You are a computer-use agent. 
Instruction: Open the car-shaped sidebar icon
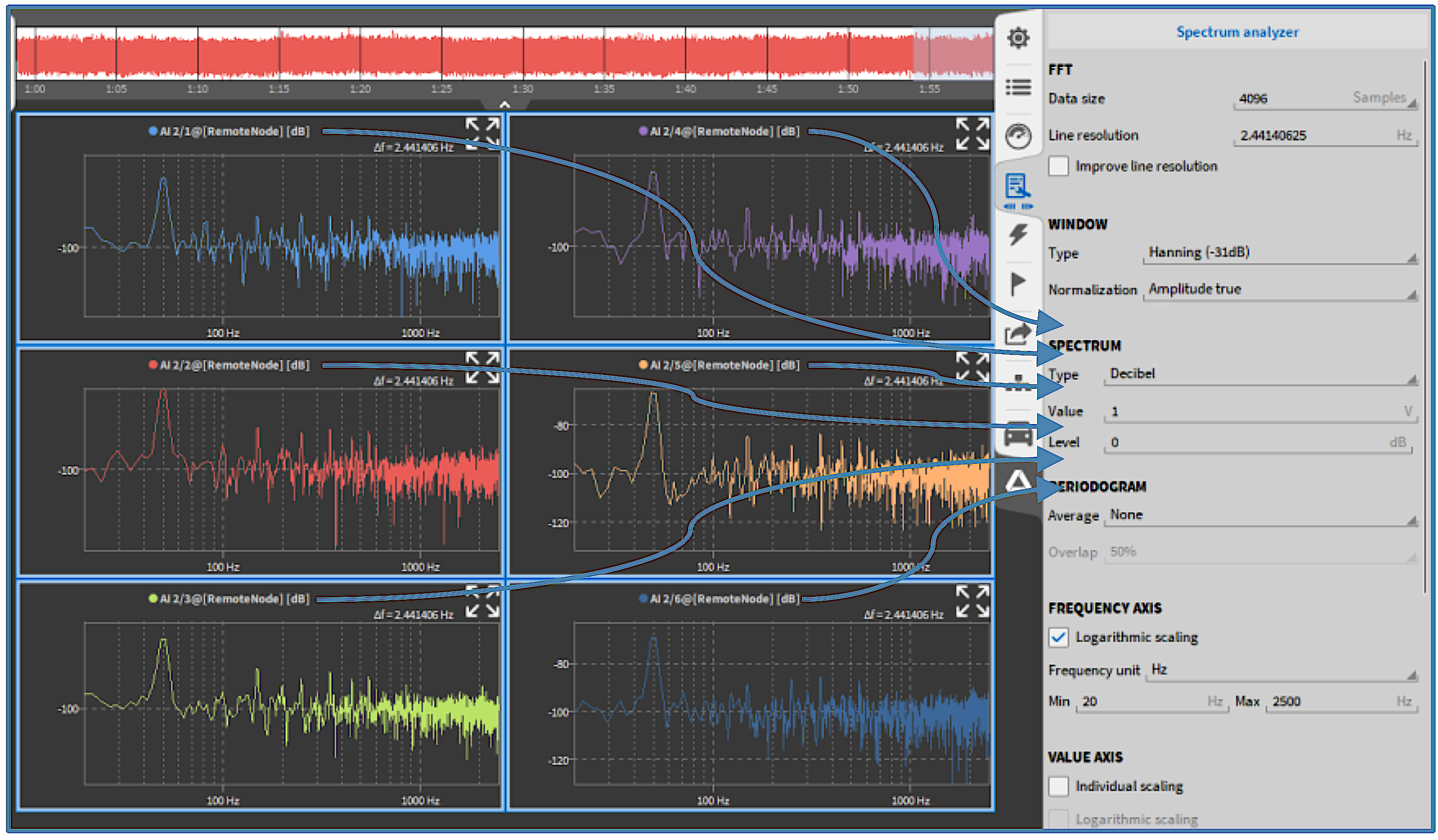tap(1017, 437)
